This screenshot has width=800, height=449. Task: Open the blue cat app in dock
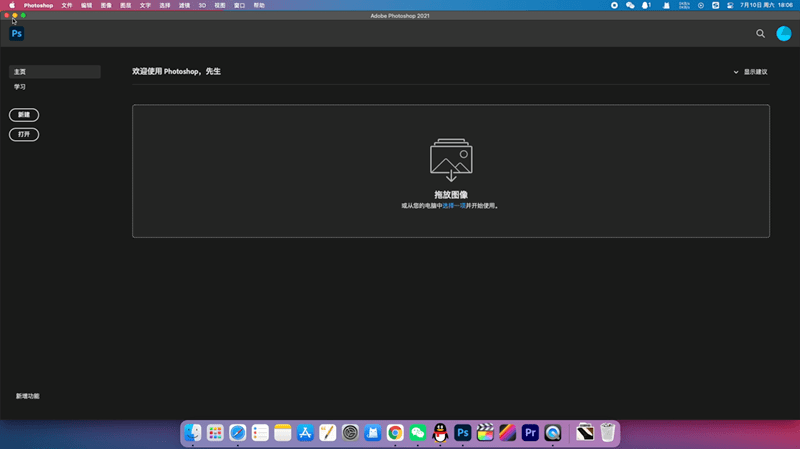click(373, 433)
